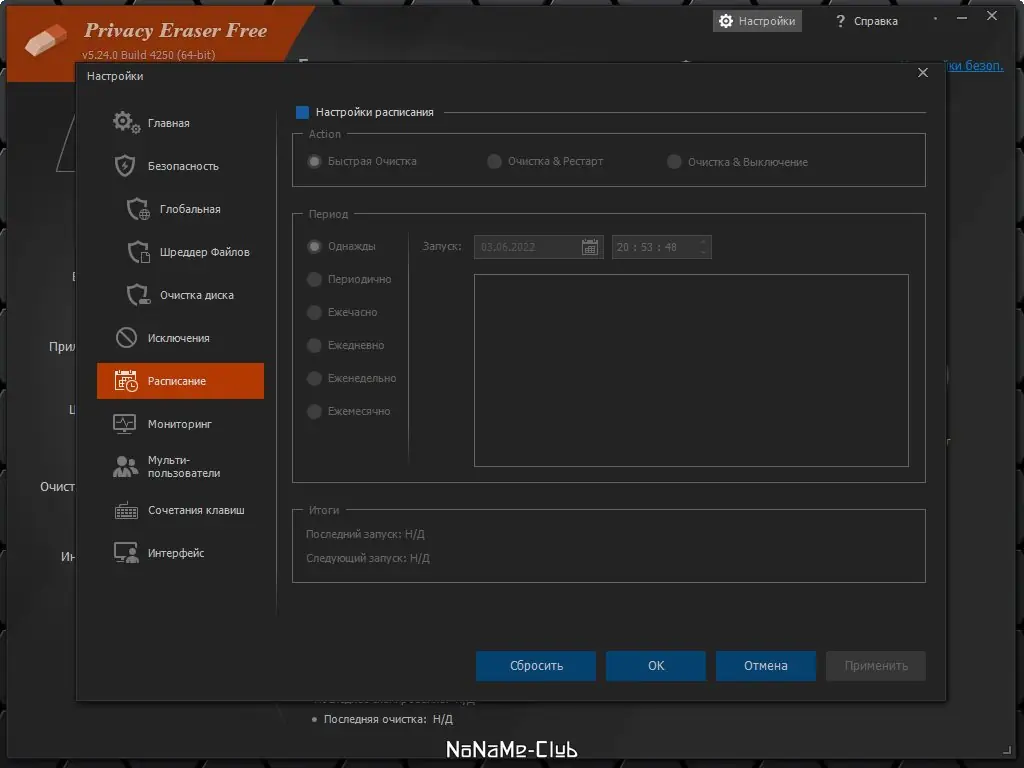Open Сочетания клавиш section
The height and width of the screenshot is (768, 1024).
[180, 510]
